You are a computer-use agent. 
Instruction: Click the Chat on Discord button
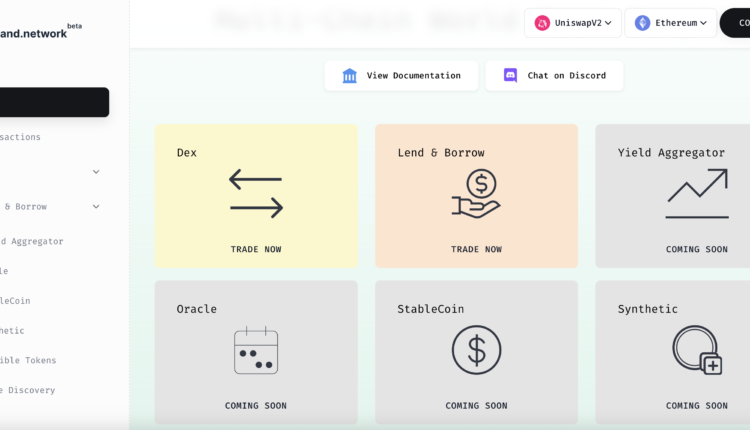coord(554,76)
